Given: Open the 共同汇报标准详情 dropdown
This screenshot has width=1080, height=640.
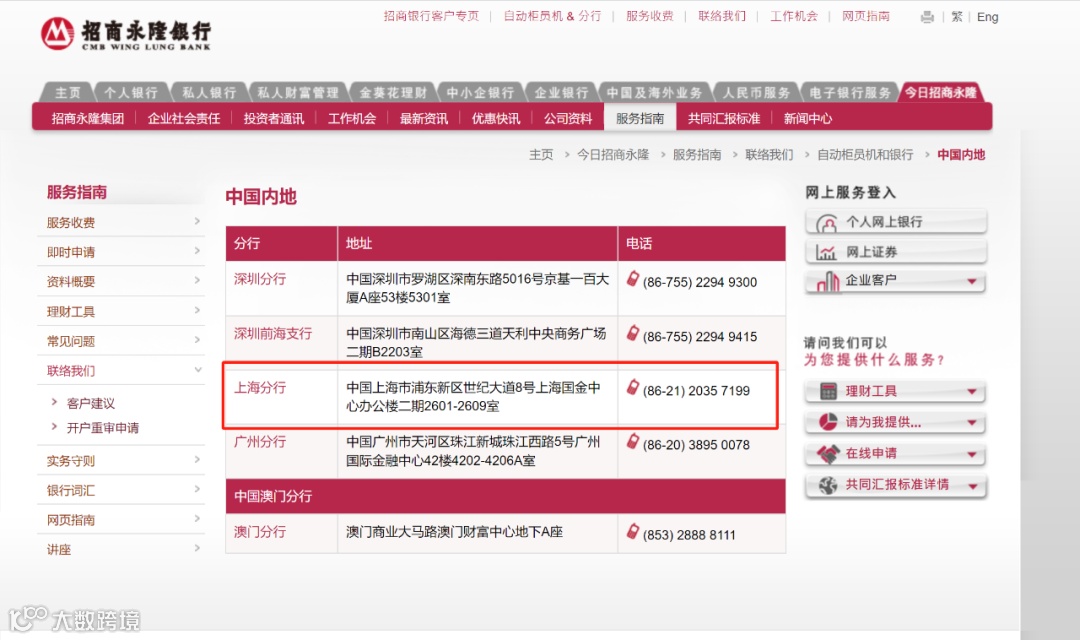Looking at the screenshot, I should click(973, 486).
